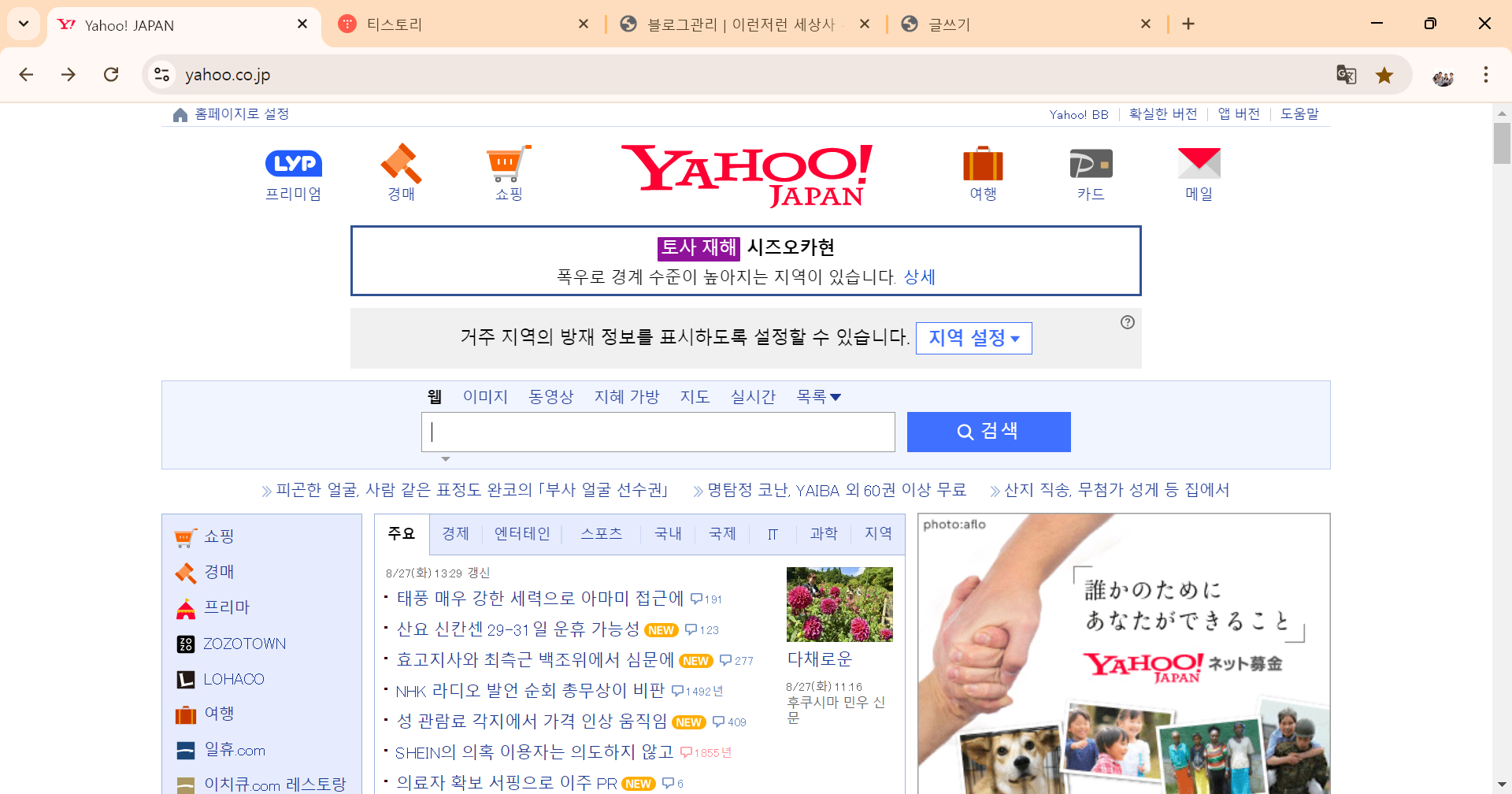Select the 이미지 search tab
This screenshot has width=1512, height=794.
coord(485,396)
